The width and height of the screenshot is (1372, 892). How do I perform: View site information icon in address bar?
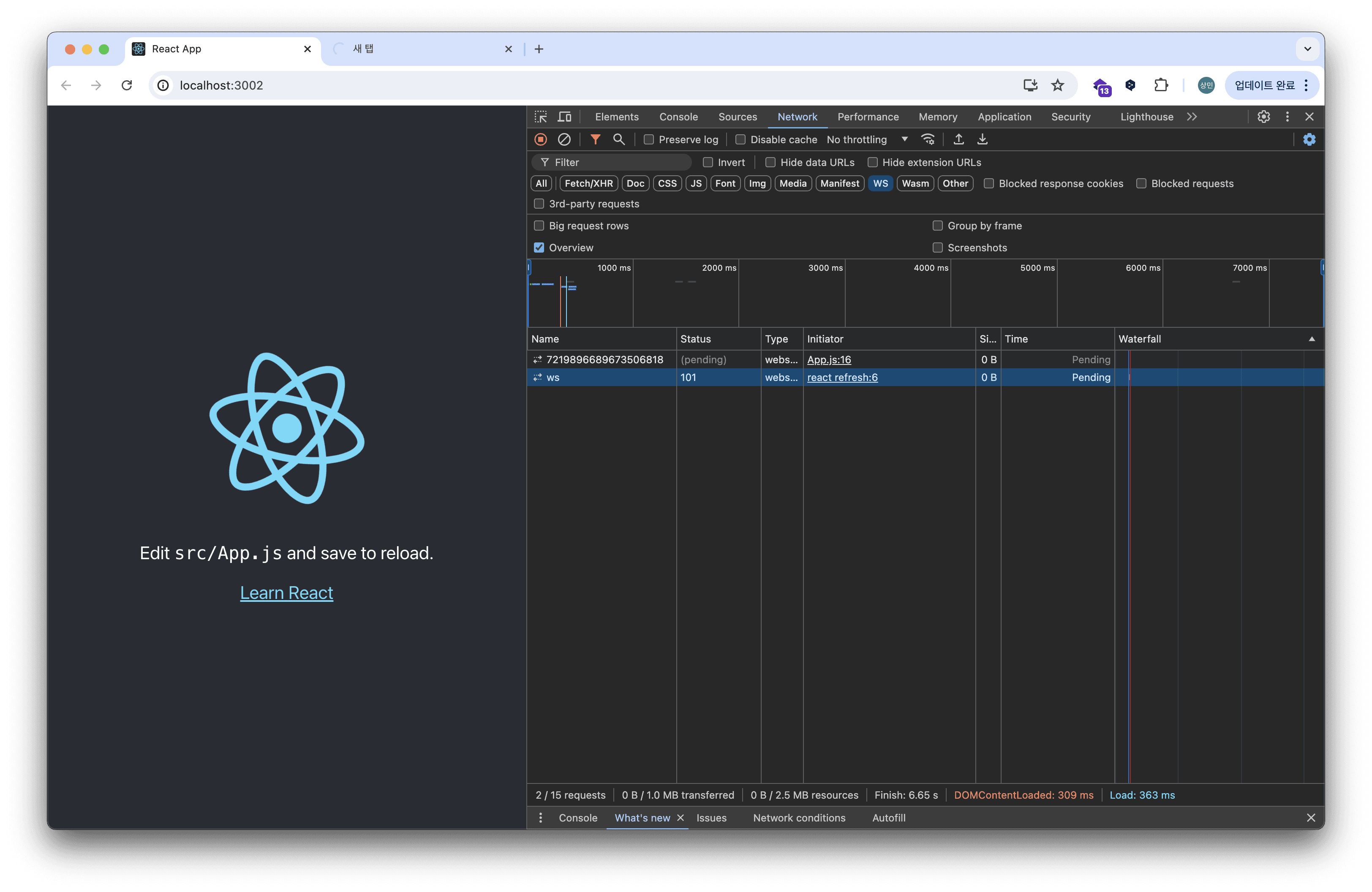pyautogui.click(x=163, y=85)
